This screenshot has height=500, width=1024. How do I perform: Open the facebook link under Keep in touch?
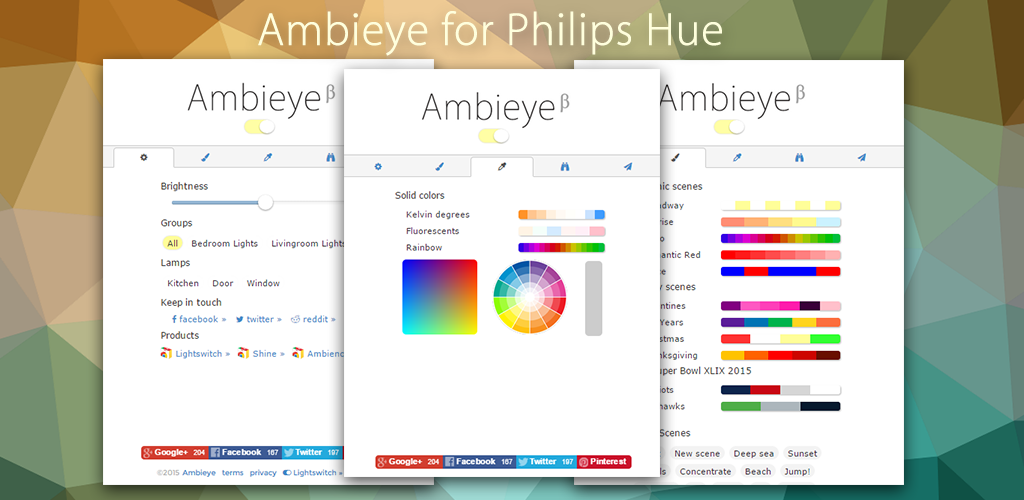coord(199,319)
